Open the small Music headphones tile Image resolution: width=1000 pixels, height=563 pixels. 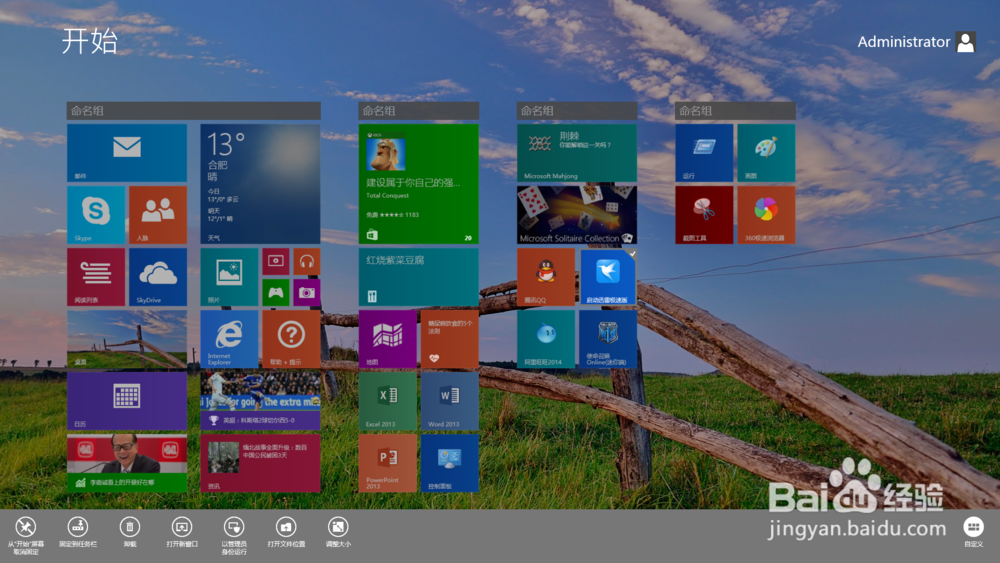(x=307, y=261)
